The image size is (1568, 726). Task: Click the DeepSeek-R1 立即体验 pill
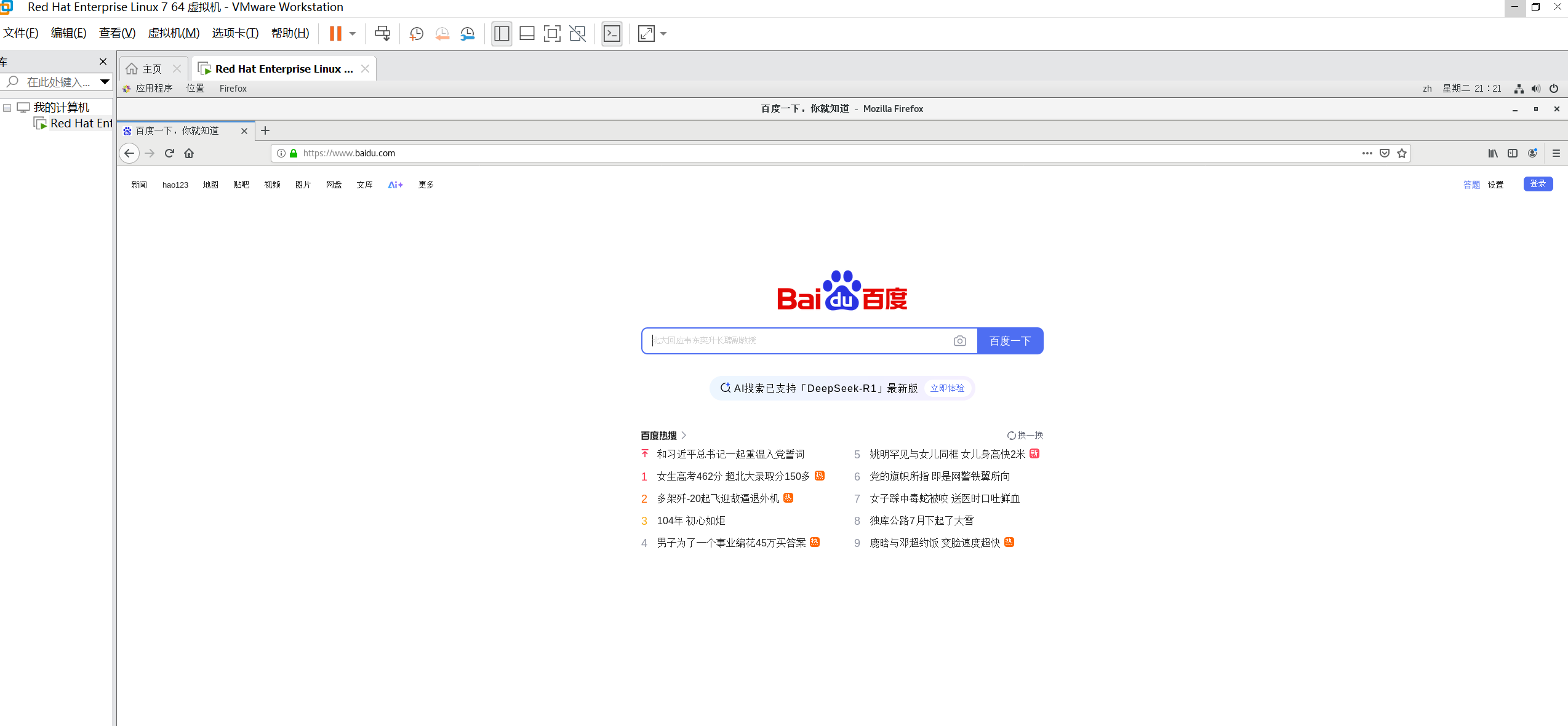pos(947,388)
